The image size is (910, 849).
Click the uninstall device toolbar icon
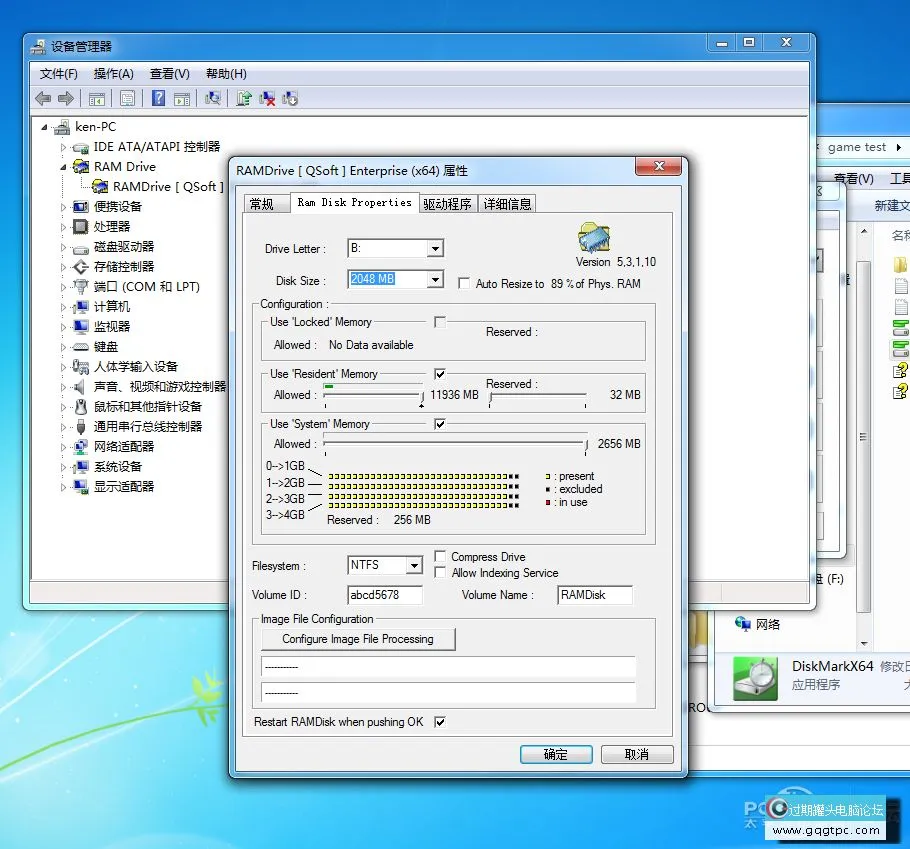coord(267,98)
